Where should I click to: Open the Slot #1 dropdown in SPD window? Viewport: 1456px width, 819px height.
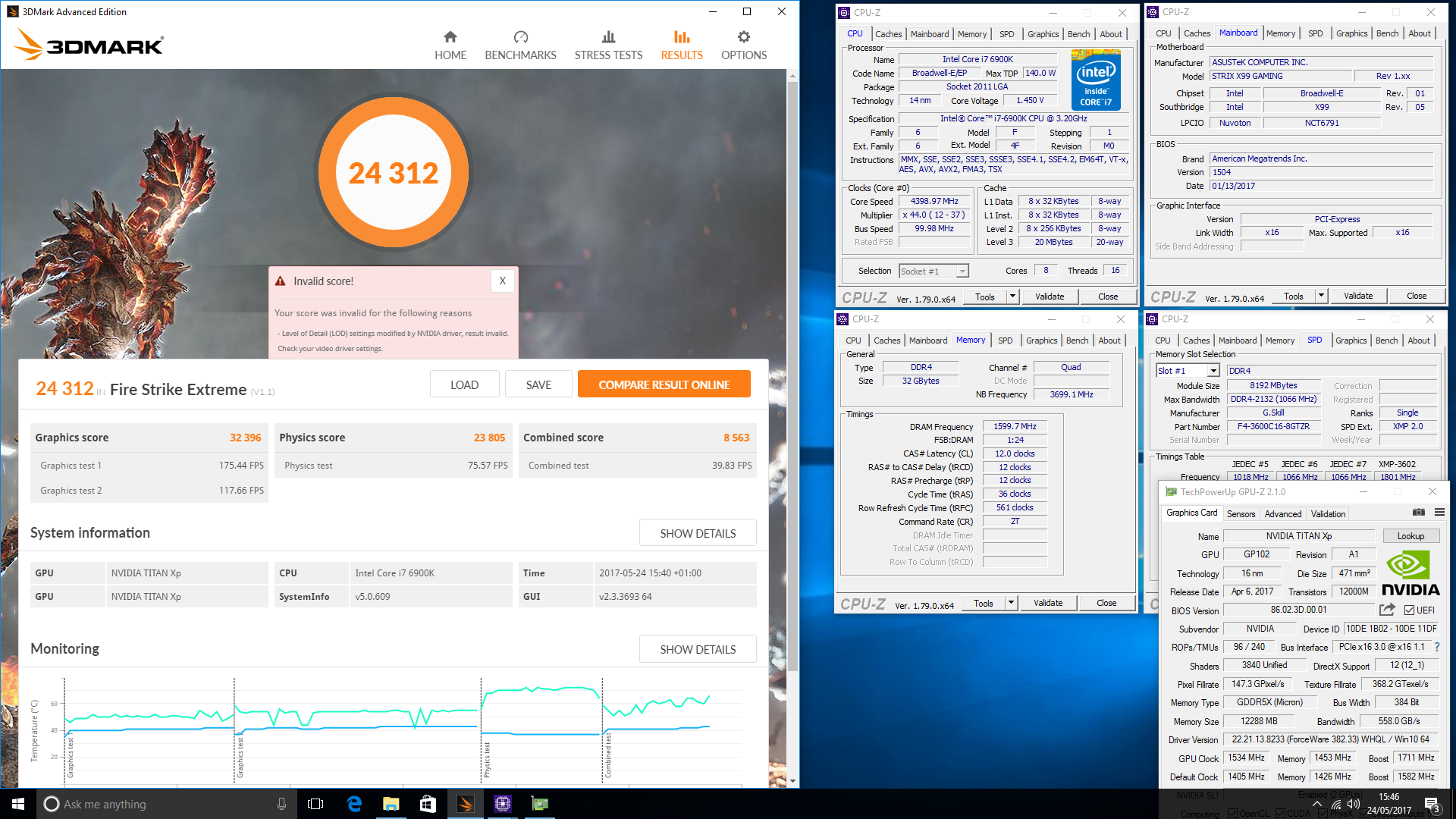click(1188, 371)
